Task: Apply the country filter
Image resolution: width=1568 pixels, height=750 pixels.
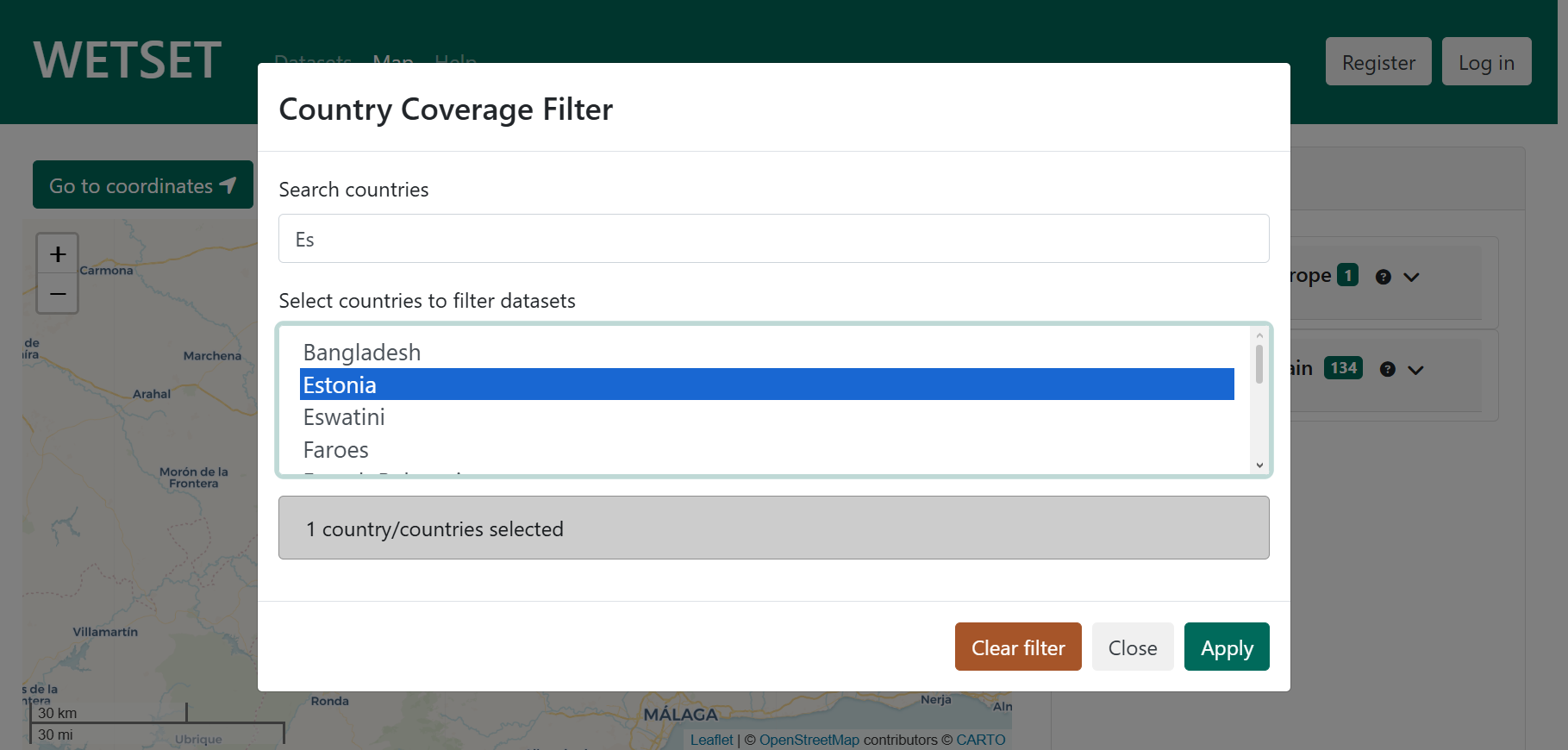Action: 1226,647
